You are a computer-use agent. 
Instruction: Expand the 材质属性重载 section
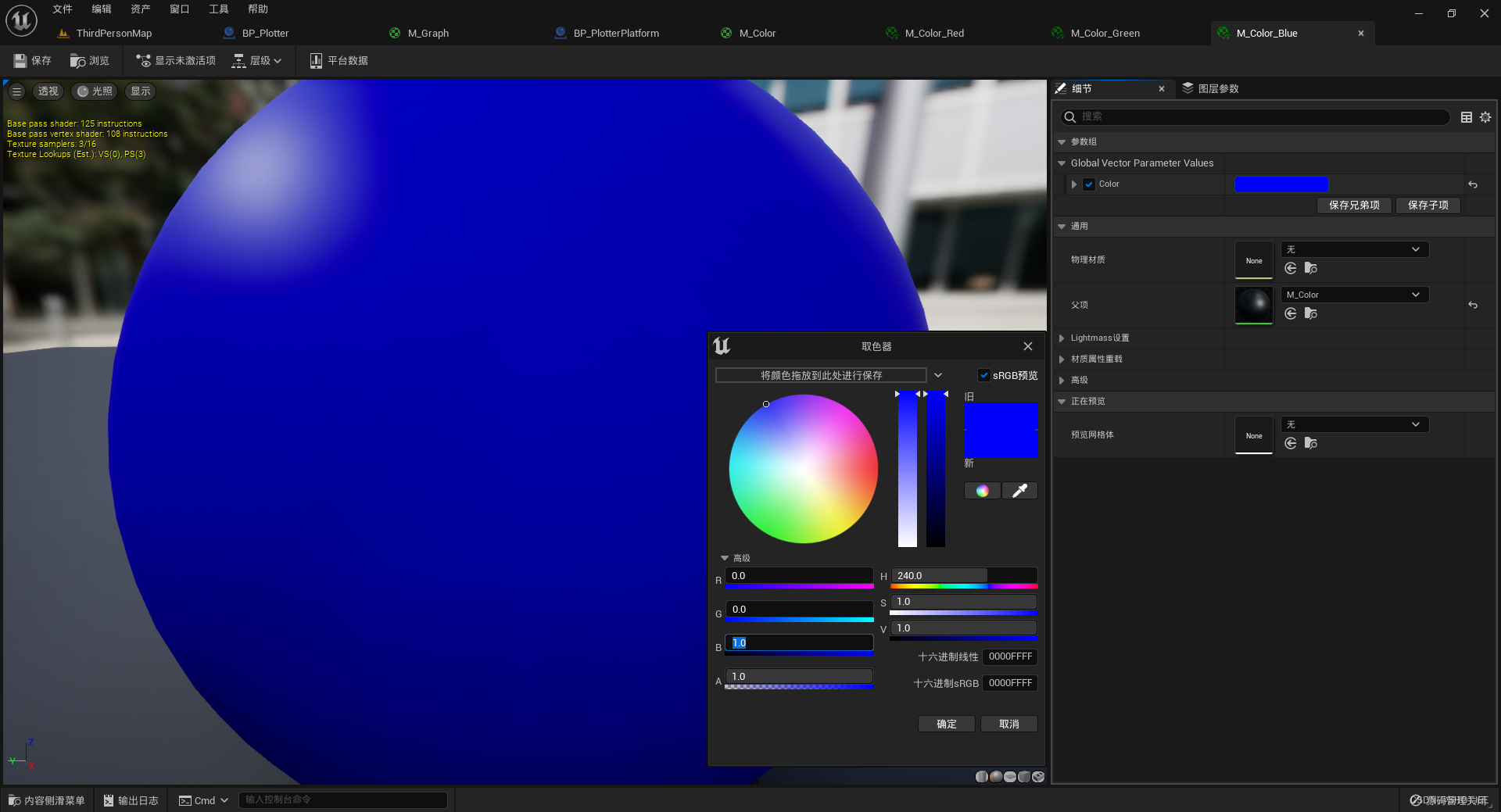click(x=1062, y=359)
